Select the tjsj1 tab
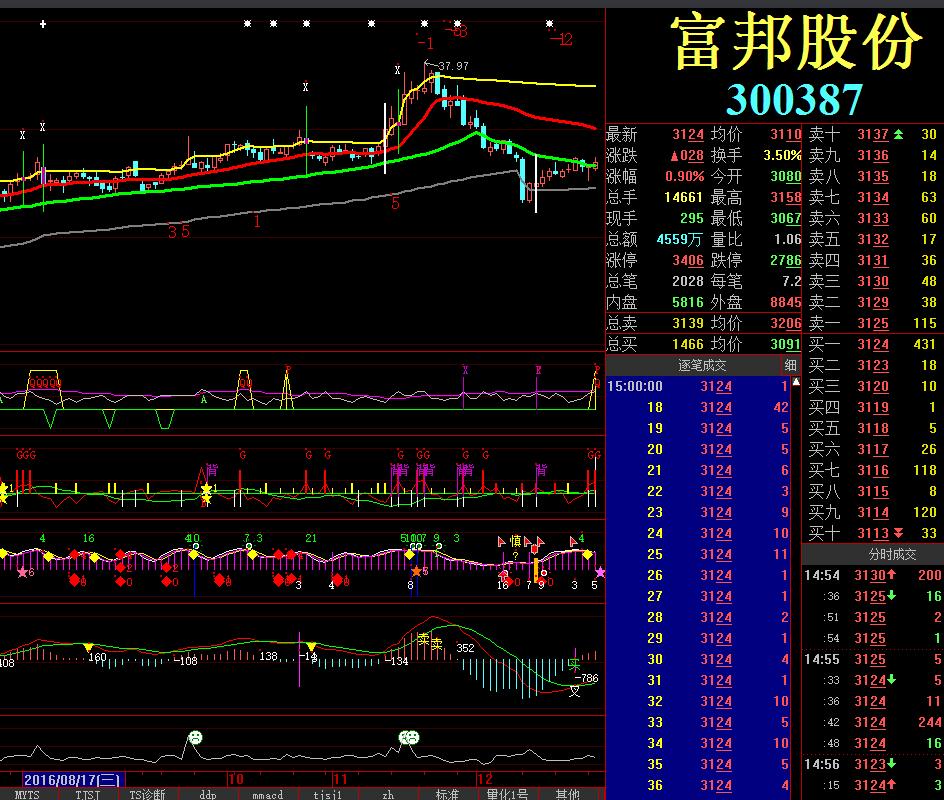This screenshot has width=944, height=800. point(328,795)
